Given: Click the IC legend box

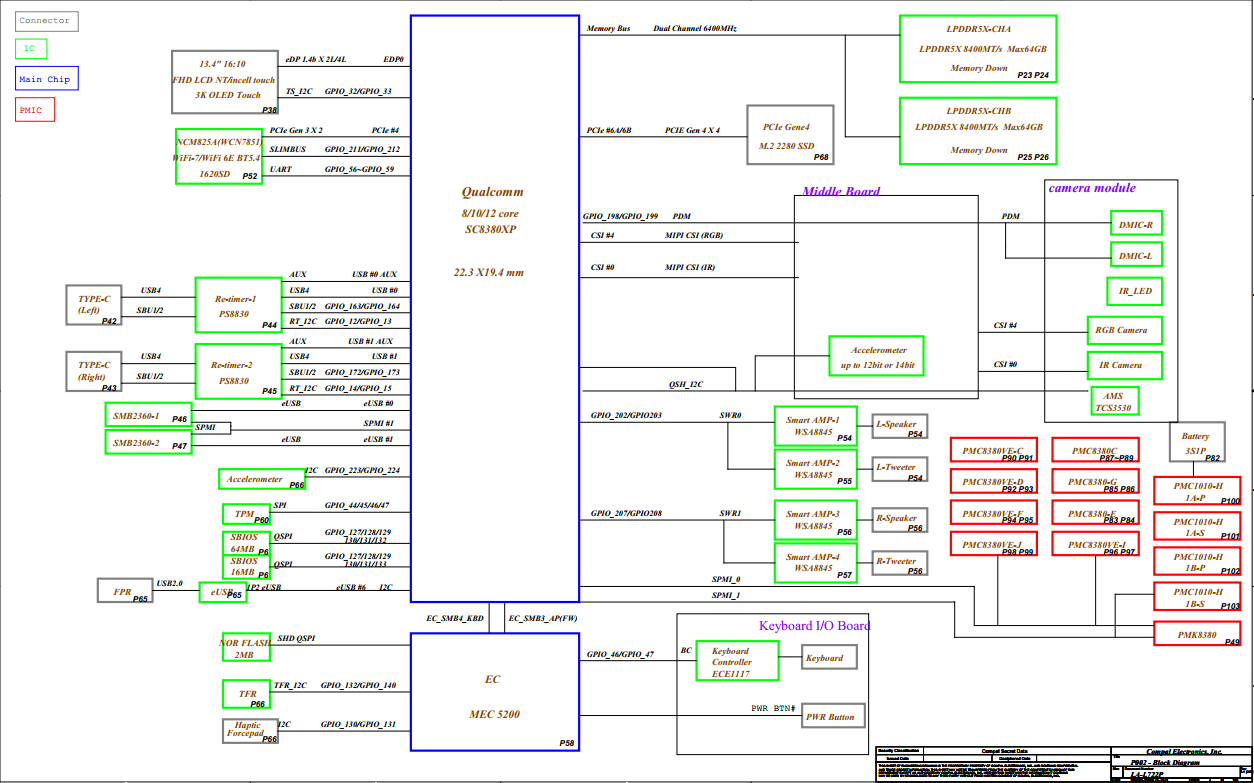Looking at the screenshot, I should pyautogui.click(x=31, y=48).
